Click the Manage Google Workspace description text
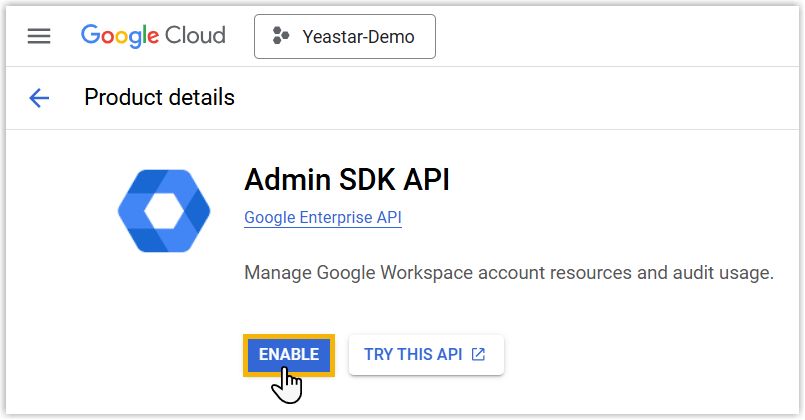Image resolution: width=805 pixels, height=420 pixels. tap(509, 272)
